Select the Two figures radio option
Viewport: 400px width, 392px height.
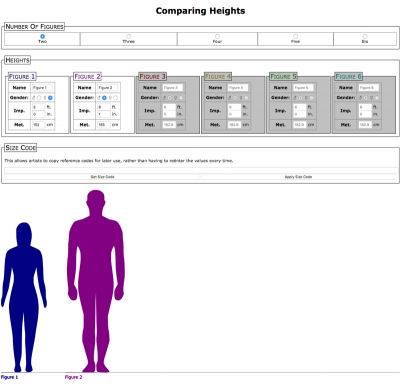click(x=42, y=36)
